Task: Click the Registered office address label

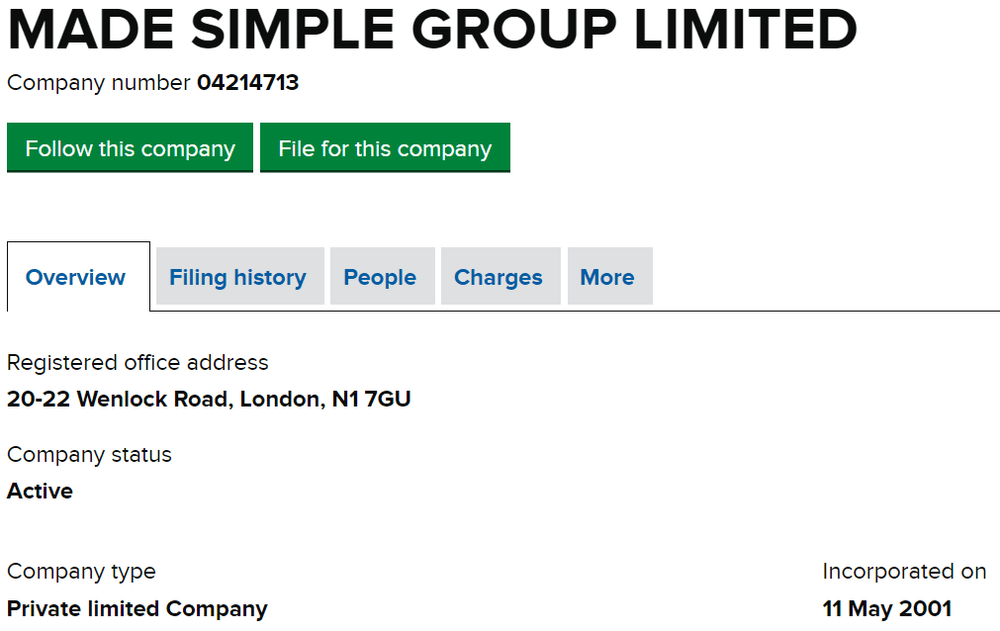Action: pyautogui.click(x=138, y=362)
